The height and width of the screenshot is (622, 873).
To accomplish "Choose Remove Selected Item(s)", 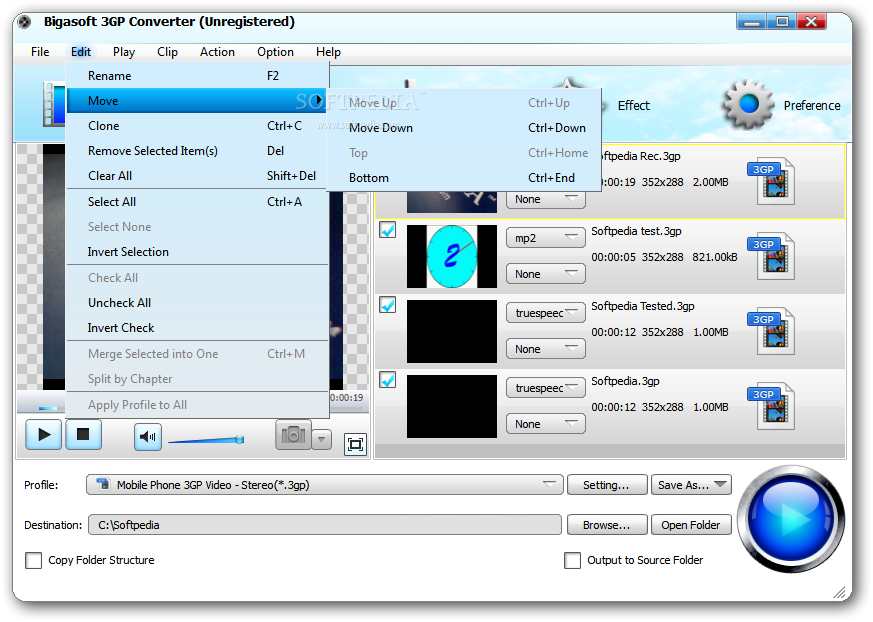I will (x=197, y=151).
